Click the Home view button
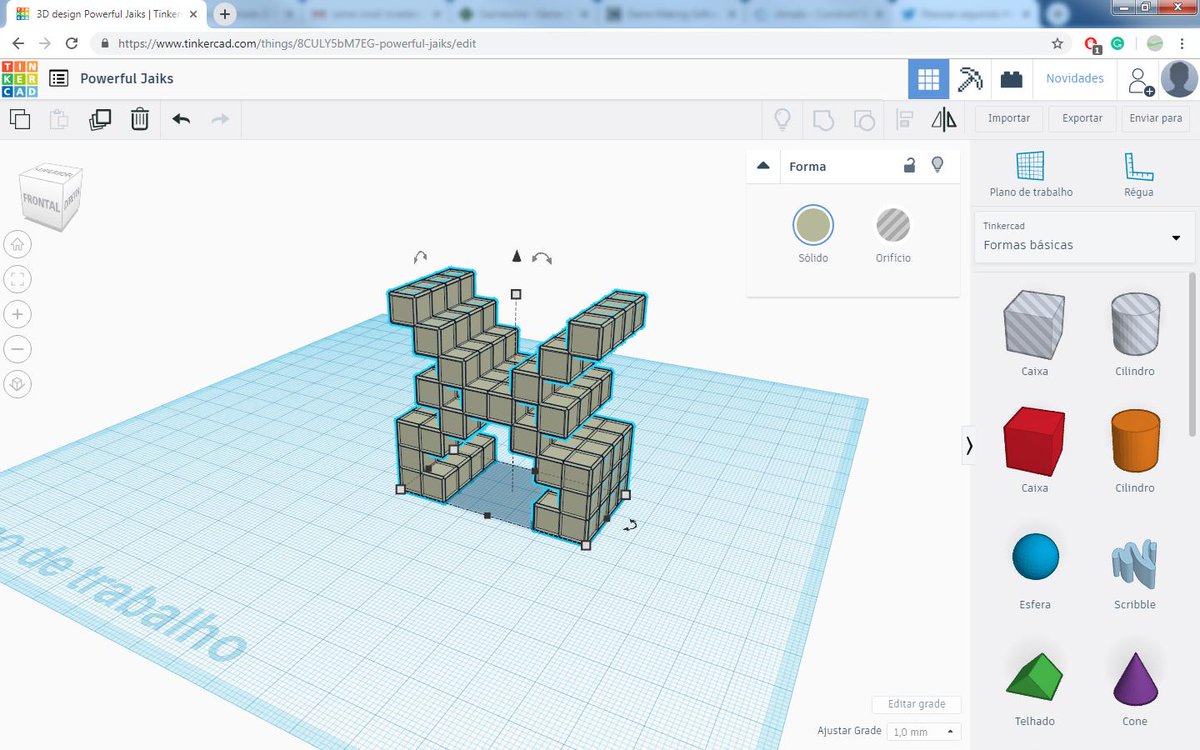Image resolution: width=1200 pixels, height=750 pixels. [18, 244]
